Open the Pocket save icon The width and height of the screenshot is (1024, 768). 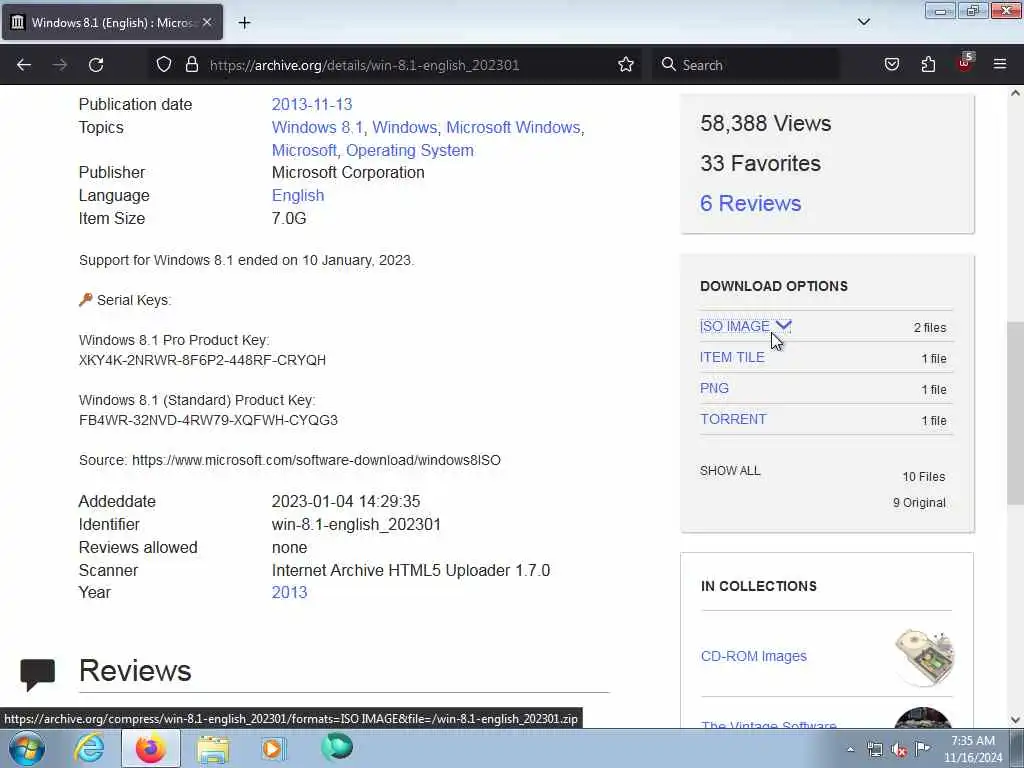(891, 65)
